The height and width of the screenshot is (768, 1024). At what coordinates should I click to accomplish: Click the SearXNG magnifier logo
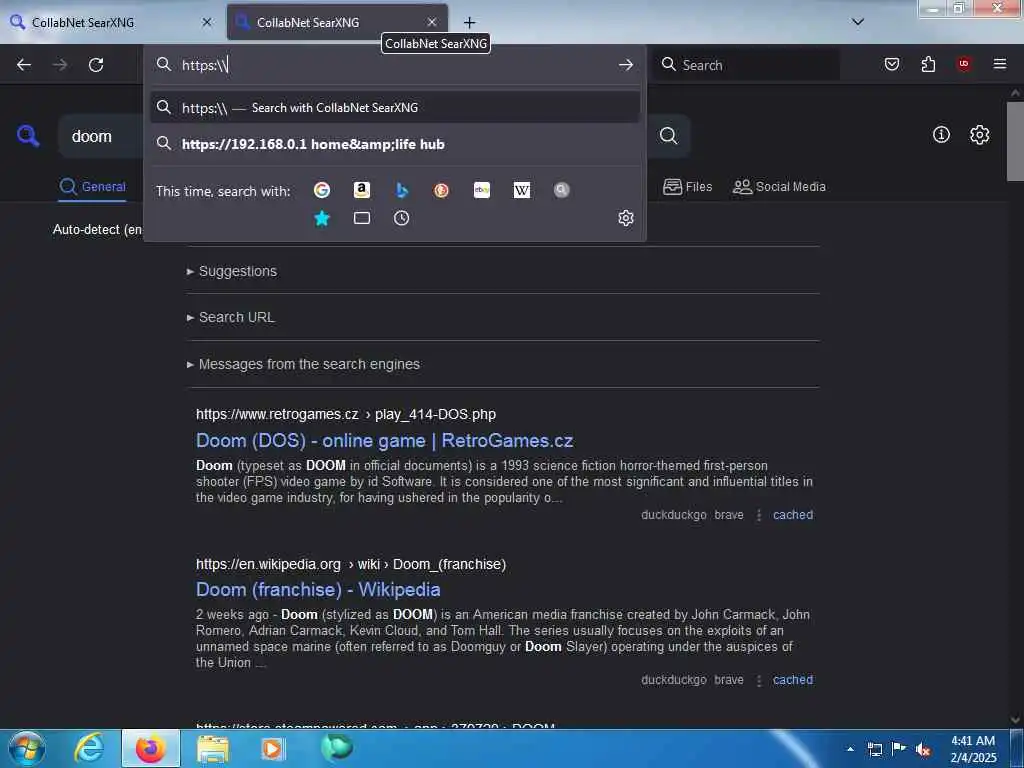pos(28,136)
